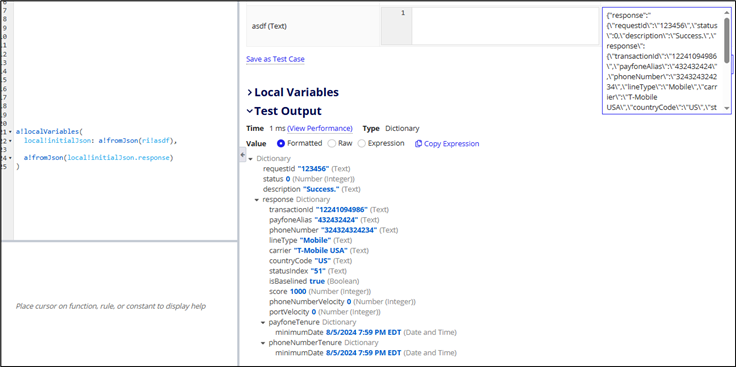The image size is (736, 367).
Task: Fold the a!fromJson response line arrow
Action: coord(11,158)
